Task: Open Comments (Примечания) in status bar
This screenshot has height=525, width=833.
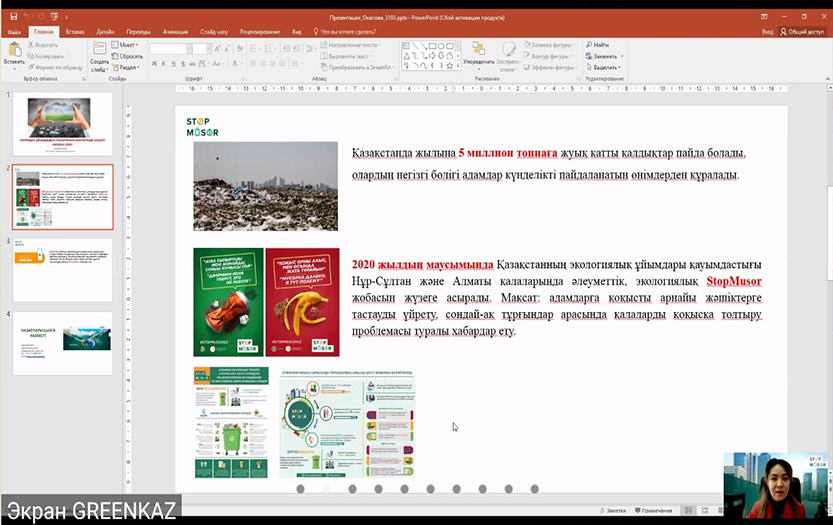Action: click(652, 510)
